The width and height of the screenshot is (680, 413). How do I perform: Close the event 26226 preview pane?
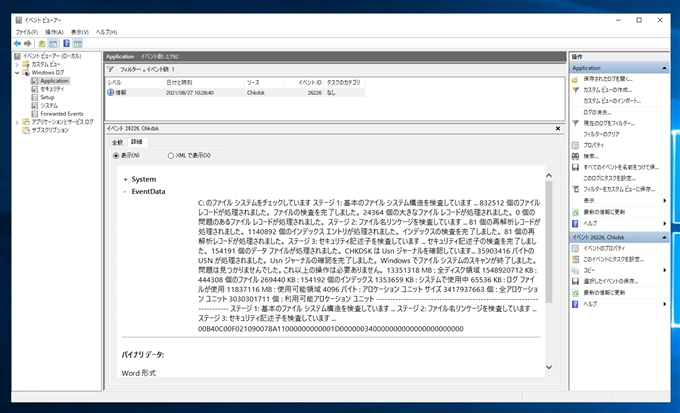(558, 128)
